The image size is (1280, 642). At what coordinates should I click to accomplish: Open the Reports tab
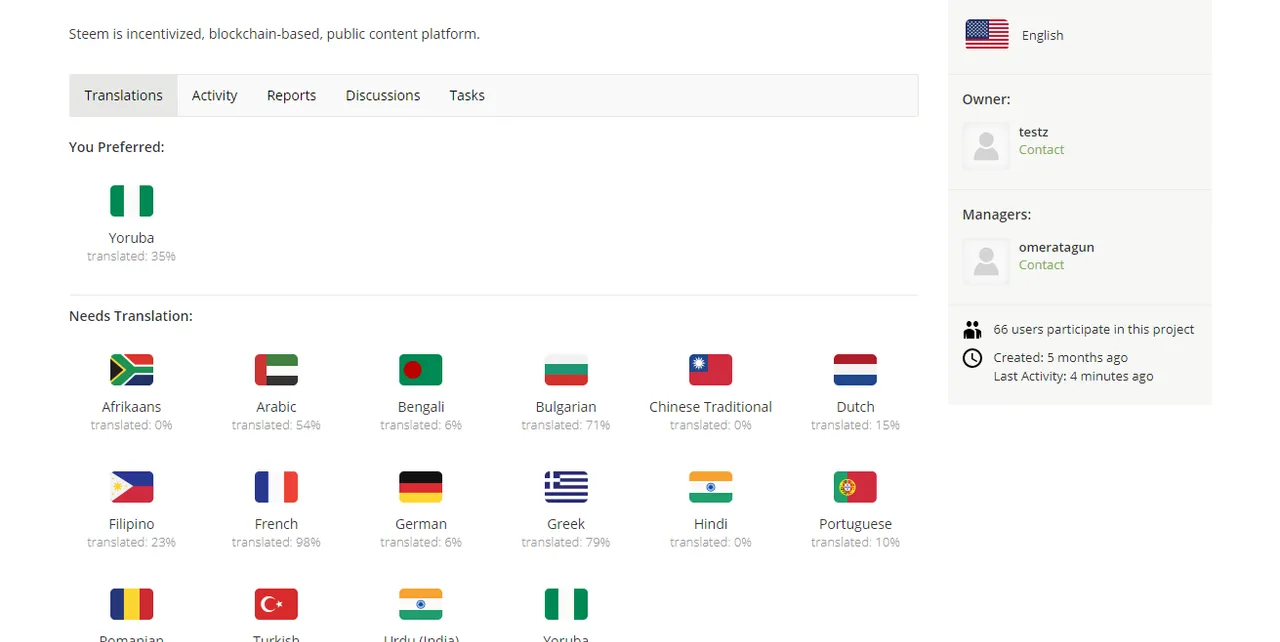pyautogui.click(x=291, y=95)
